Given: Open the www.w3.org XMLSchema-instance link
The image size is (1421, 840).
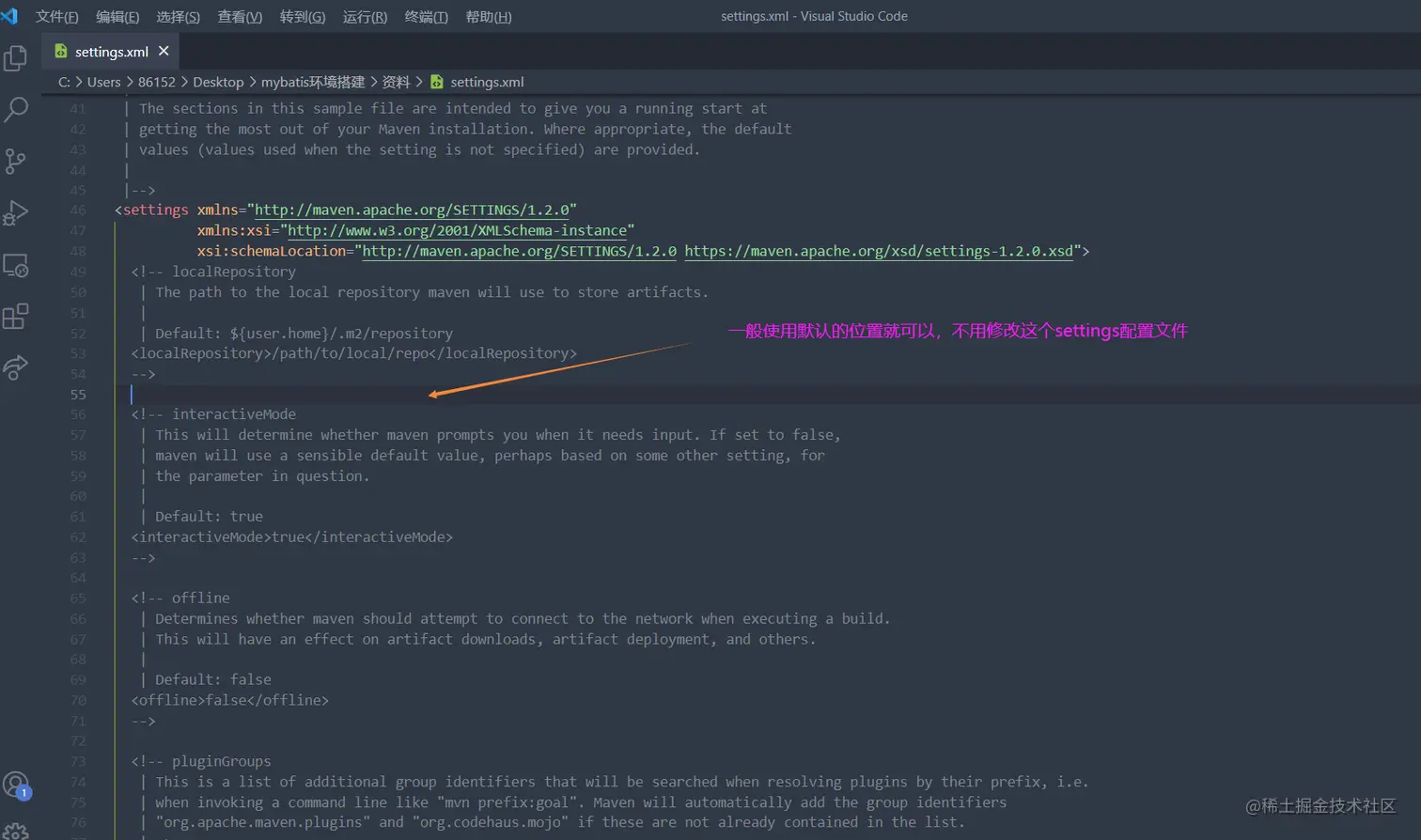Looking at the screenshot, I should (457, 230).
